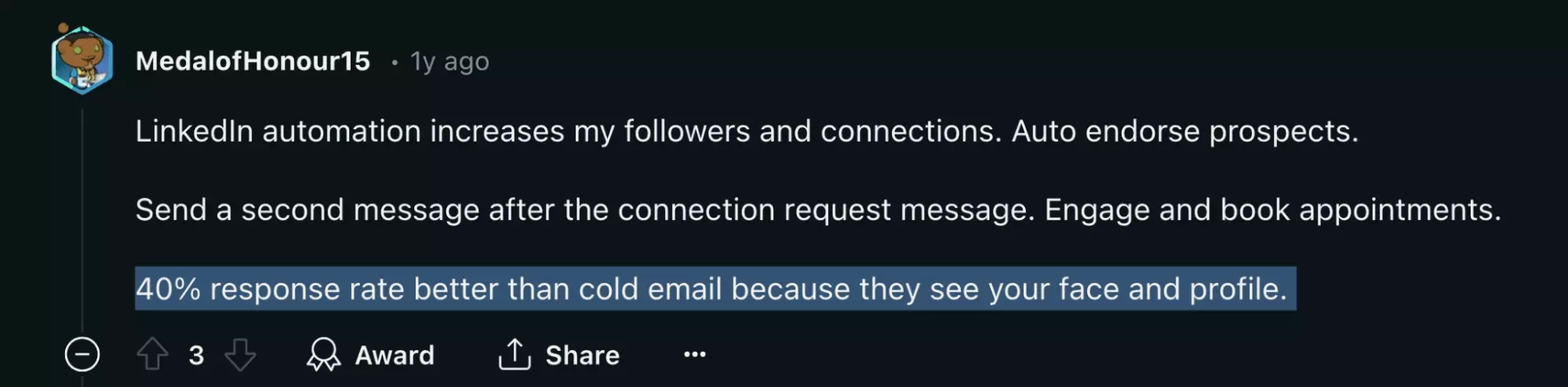Click the Award ribbon icon
The image size is (1568, 387).
coord(323,355)
